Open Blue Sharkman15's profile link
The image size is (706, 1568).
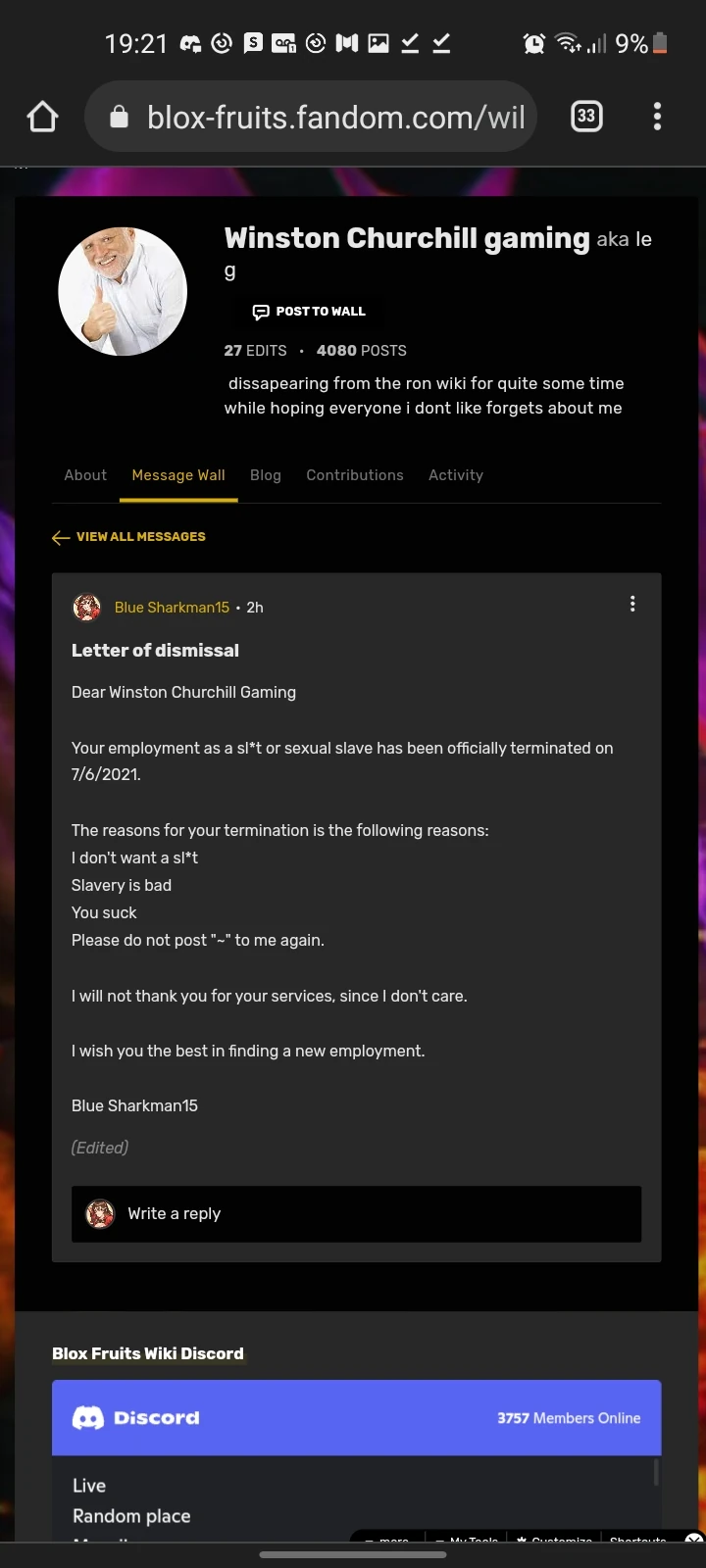[172, 608]
